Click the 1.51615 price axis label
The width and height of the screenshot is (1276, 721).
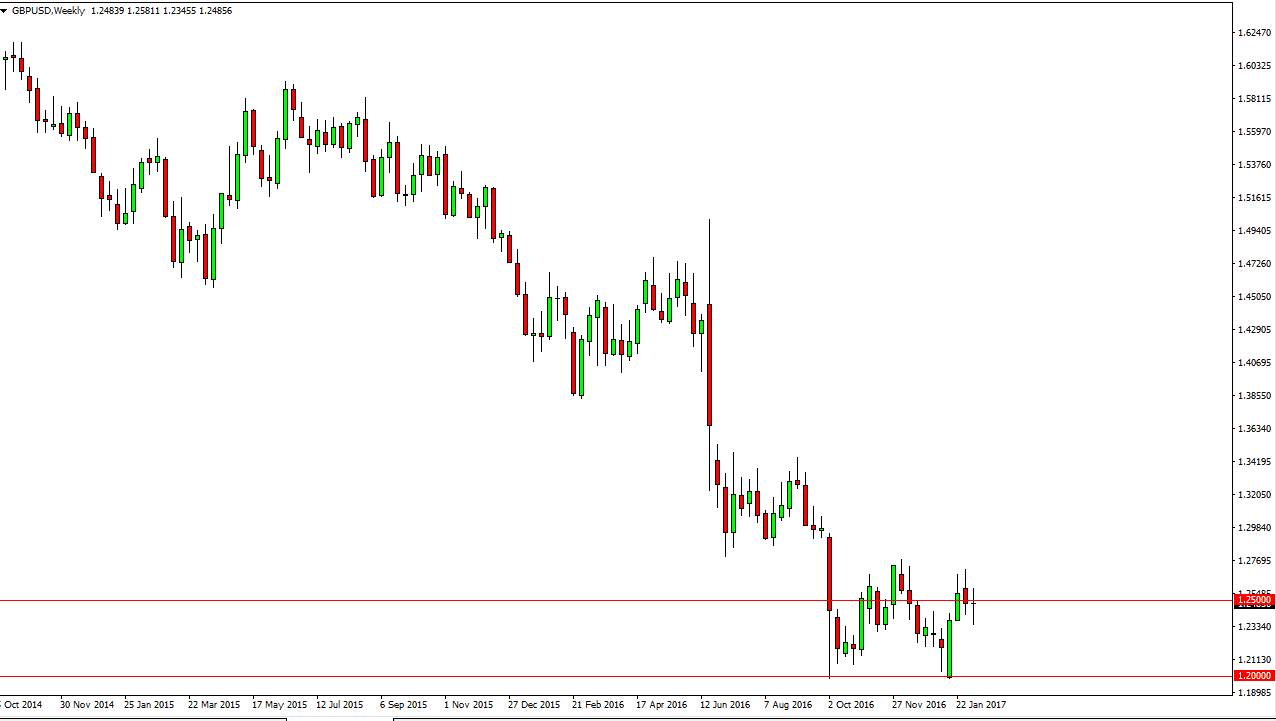click(x=1254, y=198)
